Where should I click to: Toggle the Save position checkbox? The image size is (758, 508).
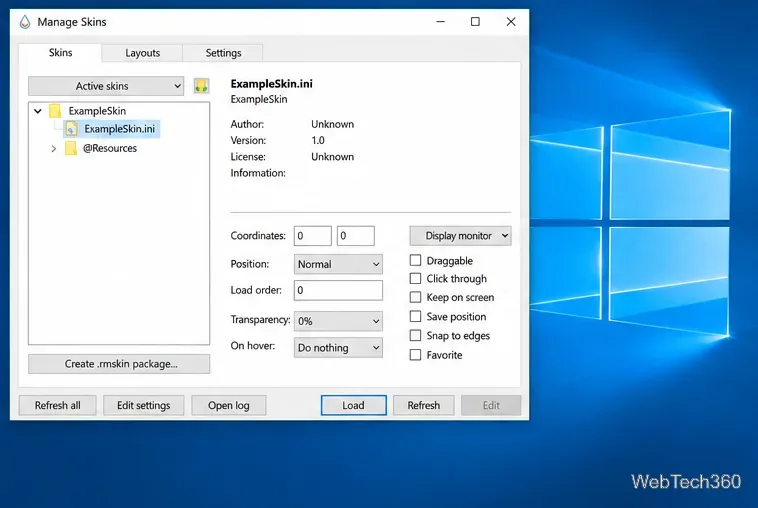(x=415, y=316)
